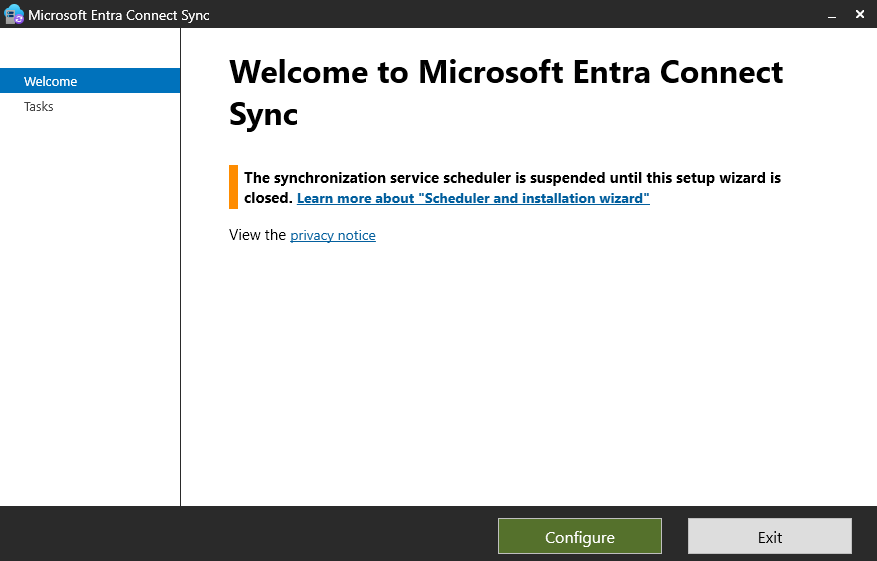This screenshot has height=561, width=877.
Task: Click the window title text in title bar
Action: 119,15
